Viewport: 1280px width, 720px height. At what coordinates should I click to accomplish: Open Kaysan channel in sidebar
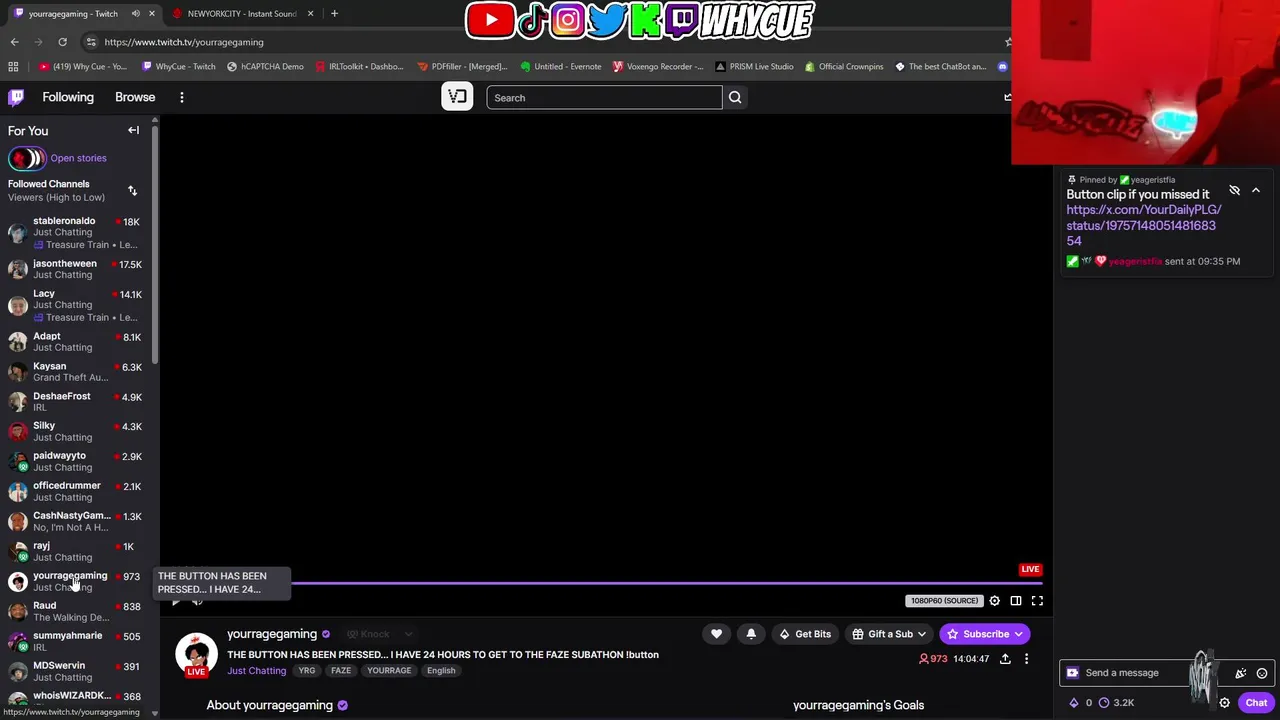[75, 372]
